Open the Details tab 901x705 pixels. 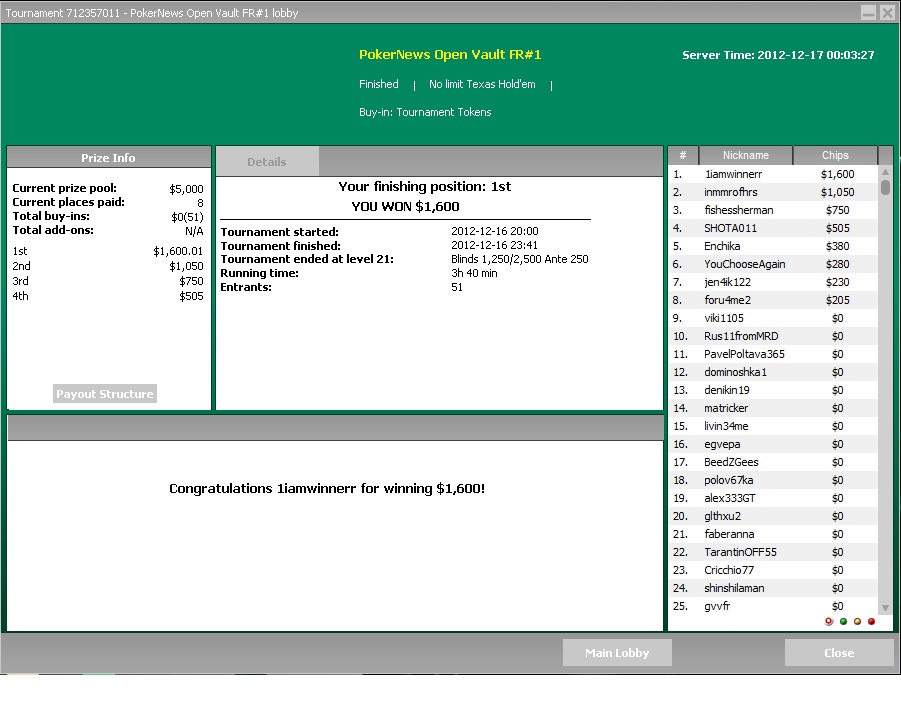[267, 161]
